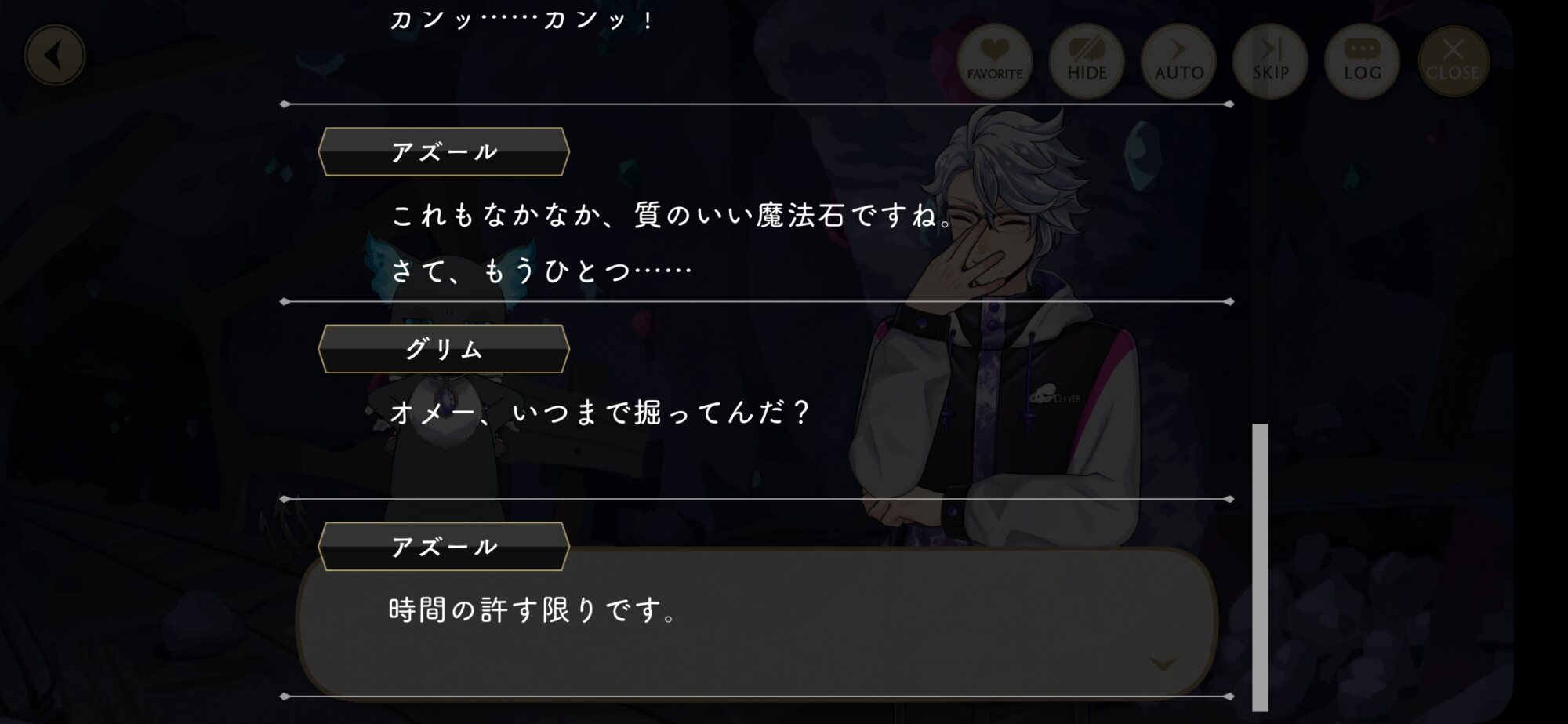This screenshot has width=1568, height=724.
Task: Tap the back arrow button
Action: coord(55,56)
